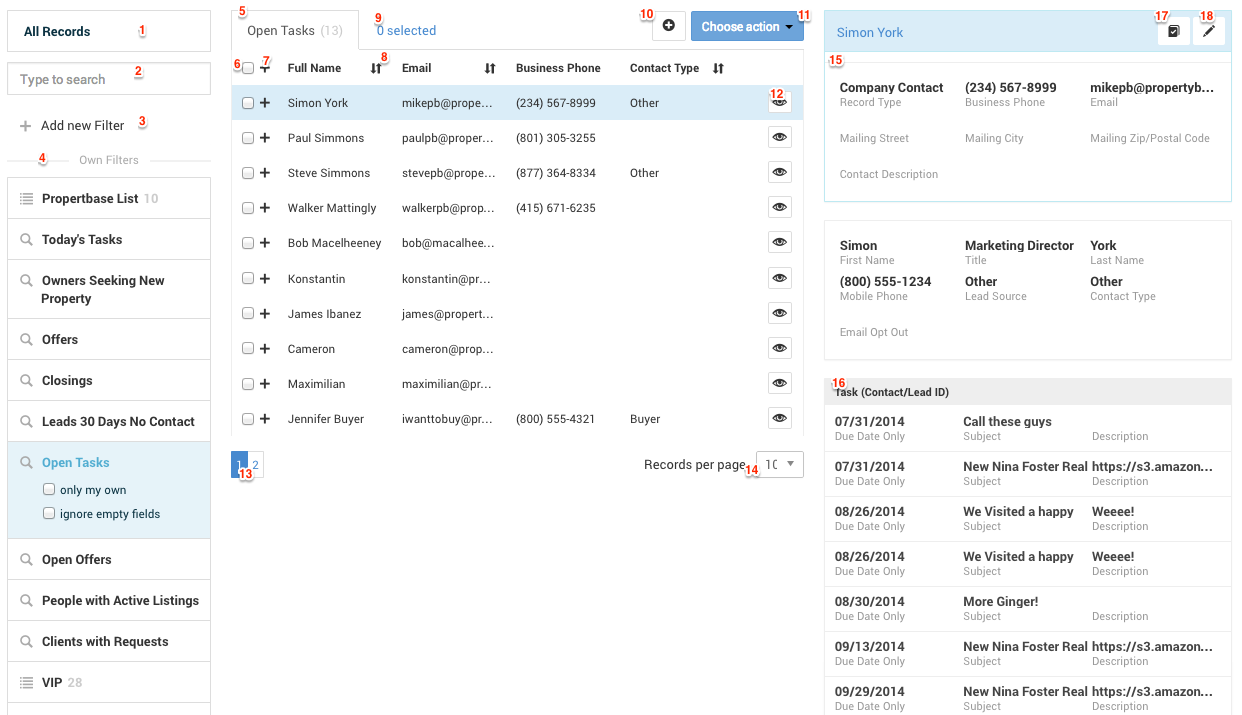Switch to the Open Tasks (13) tab

click(x=294, y=30)
